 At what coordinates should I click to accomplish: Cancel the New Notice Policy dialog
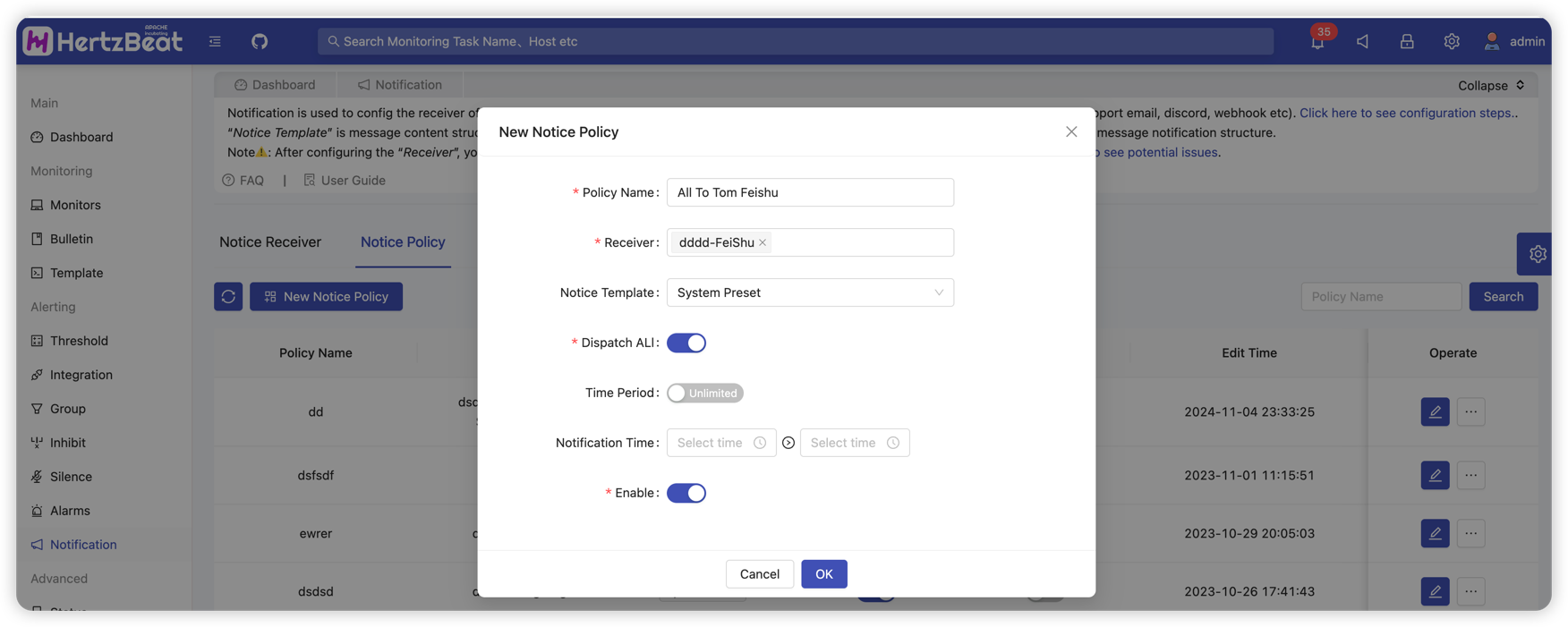point(759,573)
